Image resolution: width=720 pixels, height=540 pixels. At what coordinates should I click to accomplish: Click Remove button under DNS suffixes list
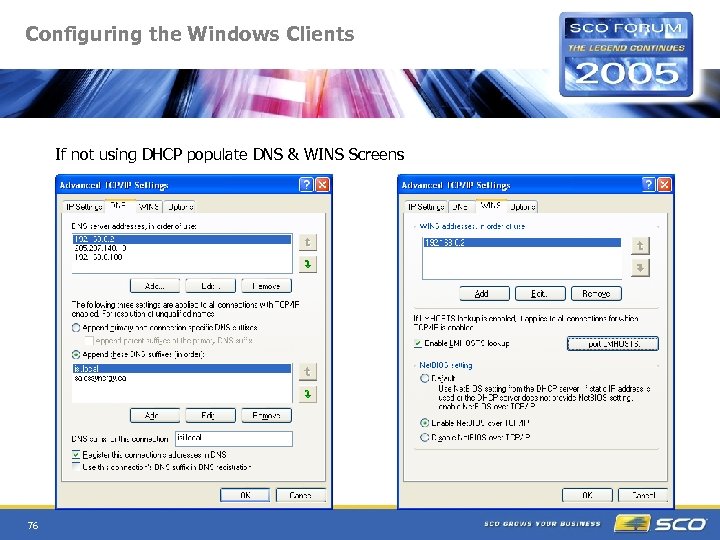(x=266, y=416)
